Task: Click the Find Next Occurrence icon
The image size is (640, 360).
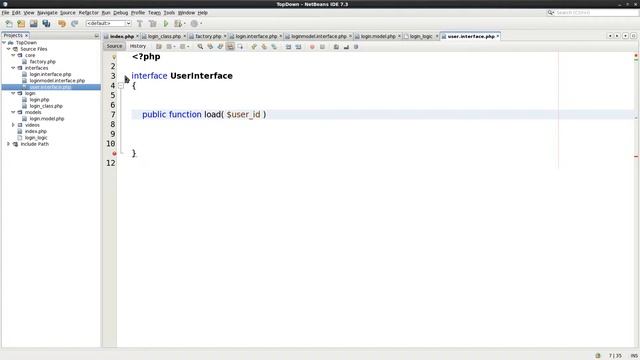Action: click(x=220, y=47)
